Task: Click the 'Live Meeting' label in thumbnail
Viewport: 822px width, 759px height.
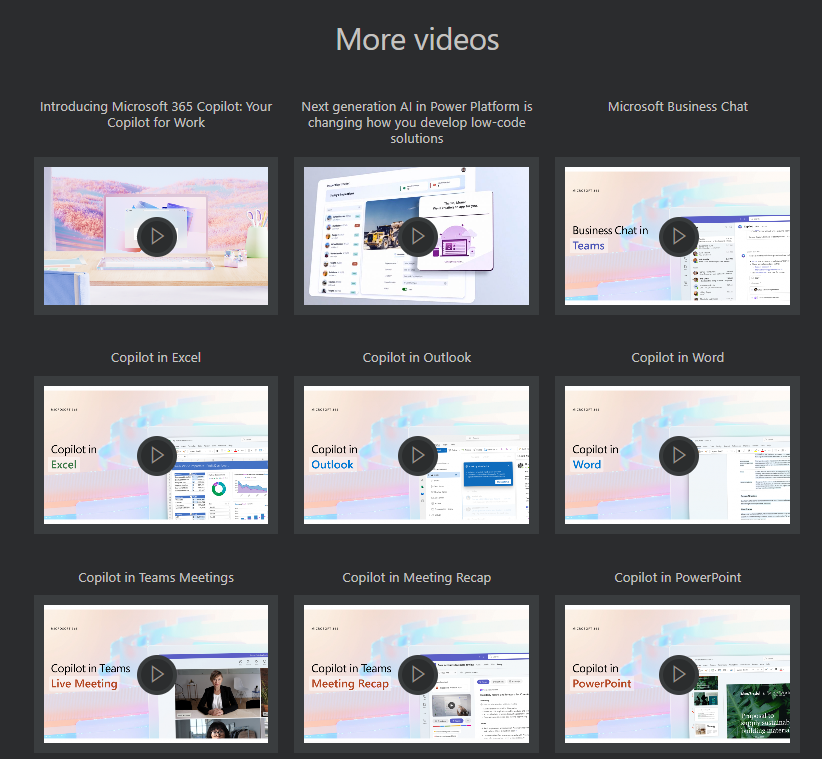Action: click(x=84, y=684)
